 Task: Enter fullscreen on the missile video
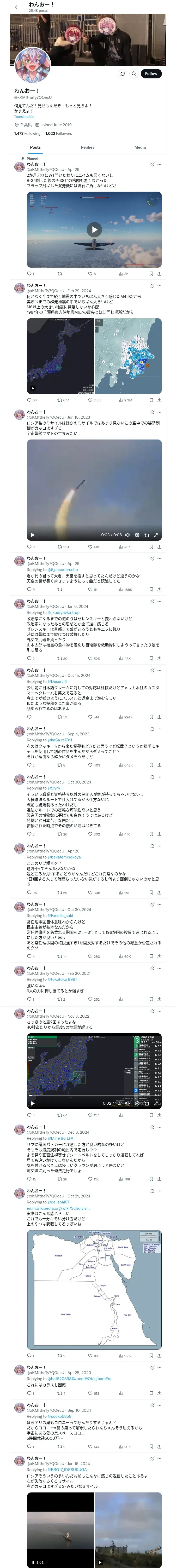(x=155, y=535)
